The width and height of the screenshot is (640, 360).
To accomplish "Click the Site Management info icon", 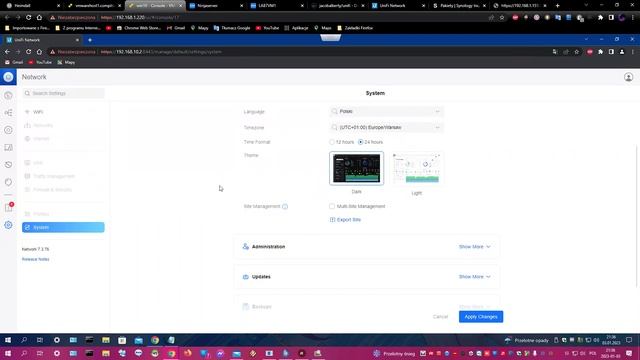I will (285, 207).
